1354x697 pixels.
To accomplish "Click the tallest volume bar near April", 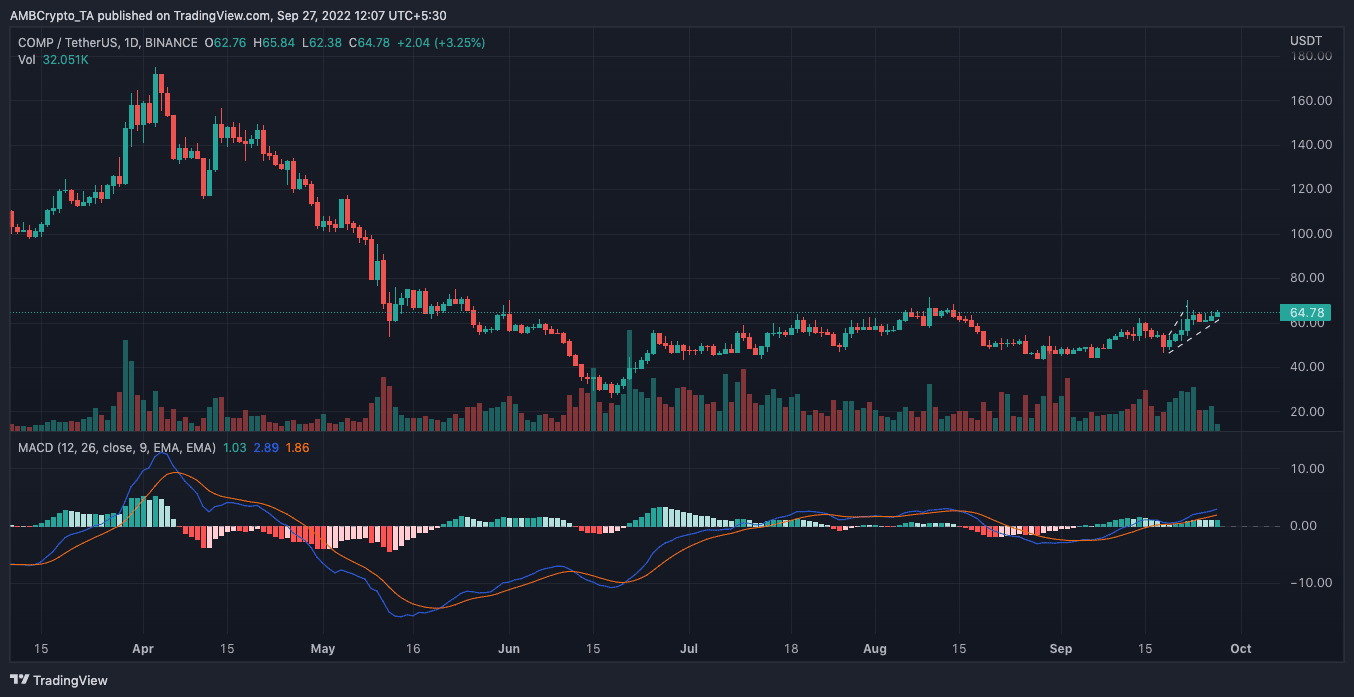I will [x=125, y=385].
